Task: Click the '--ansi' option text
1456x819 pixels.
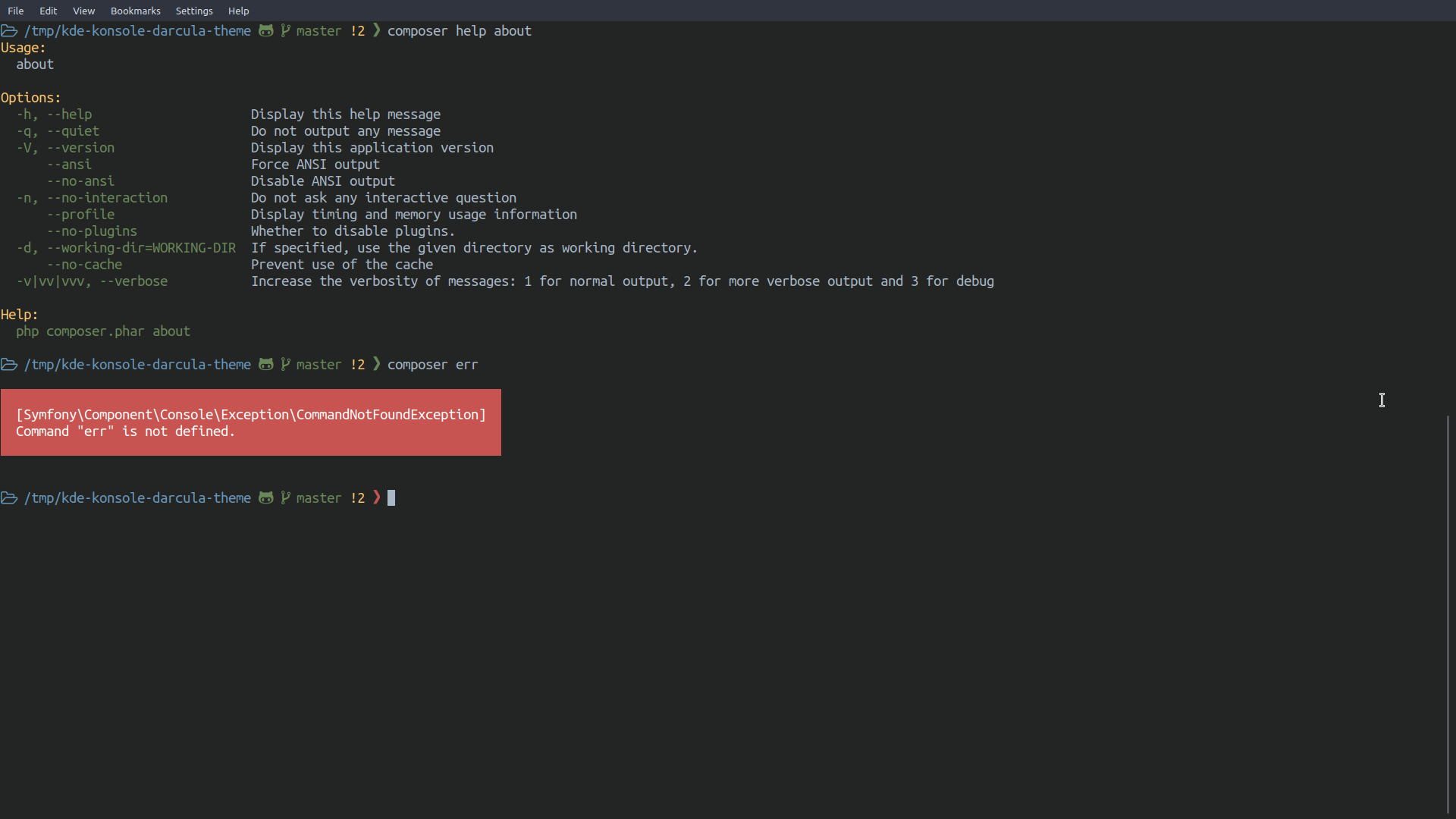Action: coord(70,165)
